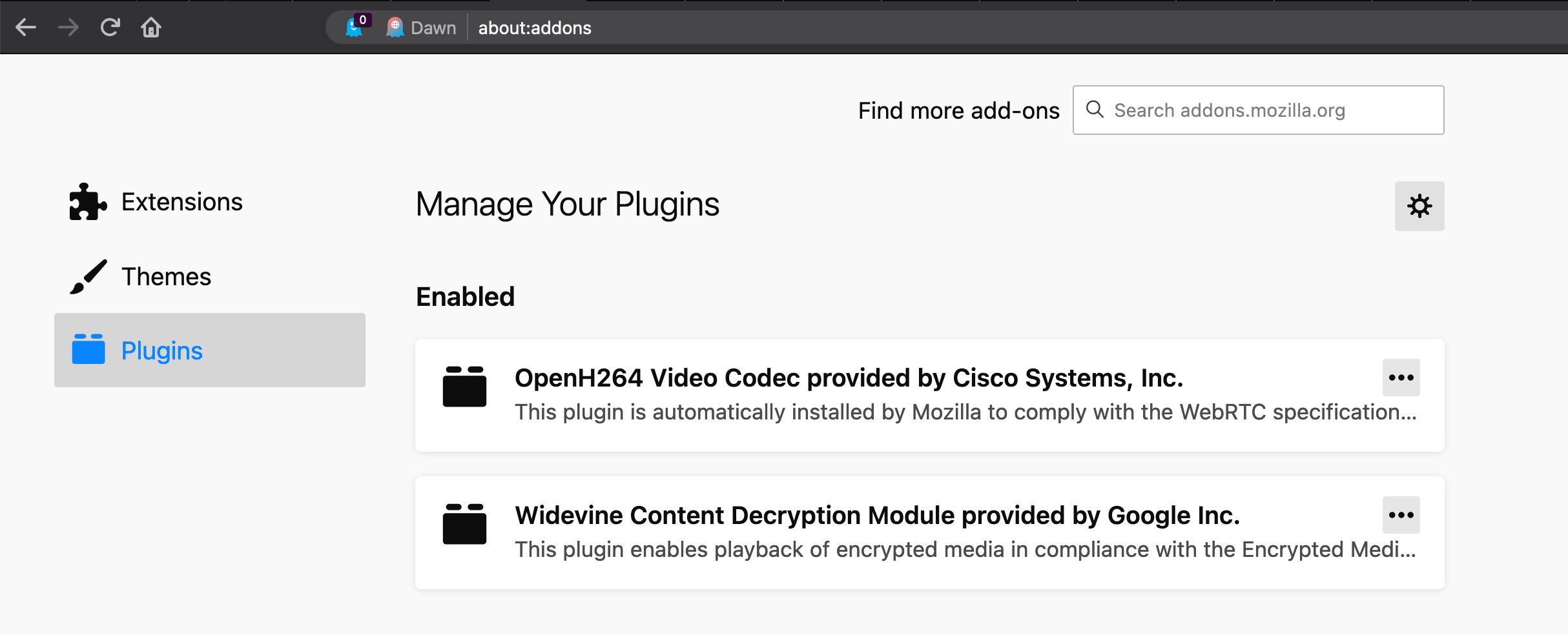Navigate back using the arrow icon
1568x635 pixels.
pyautogui.click(x=25, y=27)
